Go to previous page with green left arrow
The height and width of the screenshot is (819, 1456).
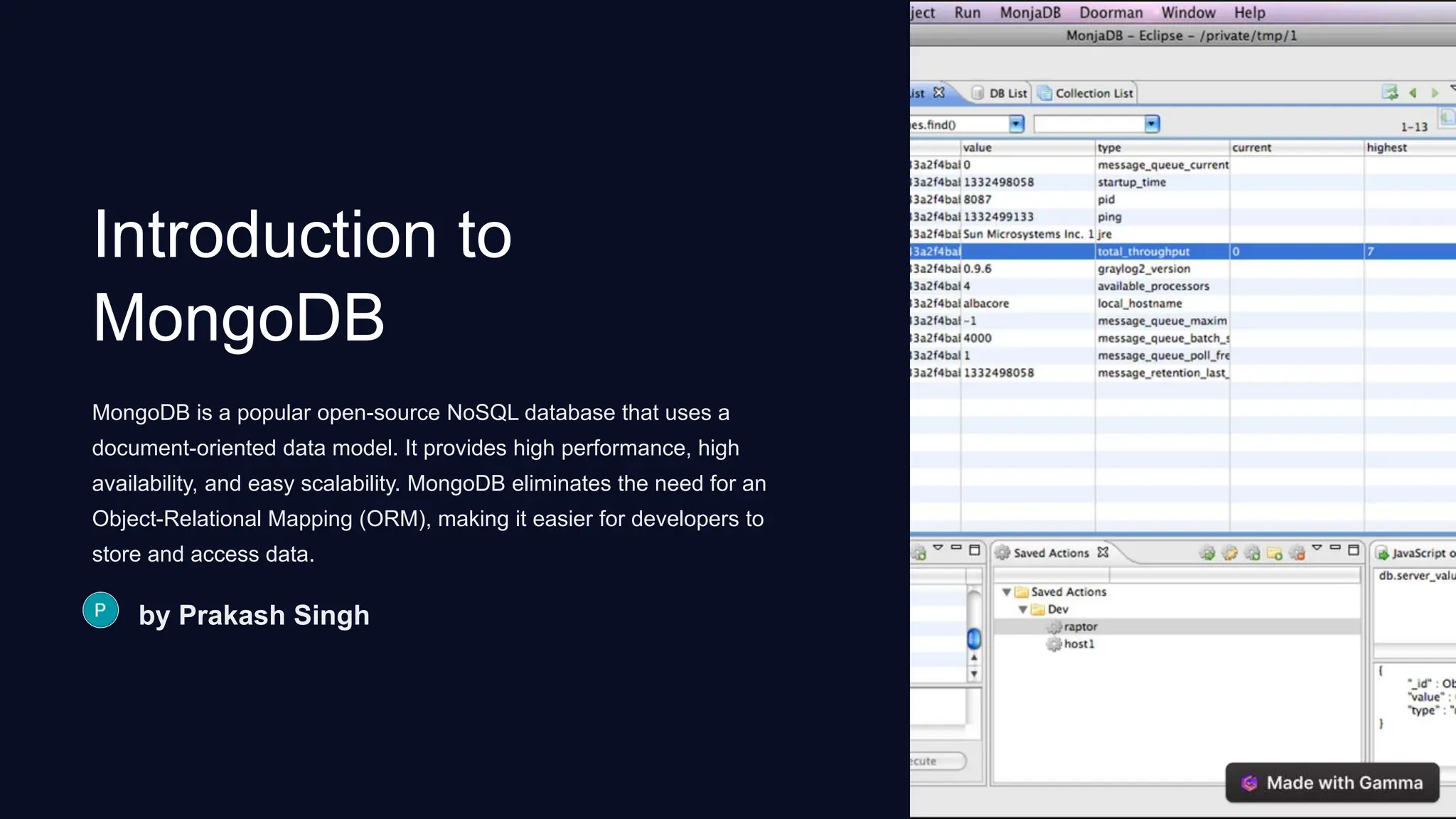click(1413, 93)
